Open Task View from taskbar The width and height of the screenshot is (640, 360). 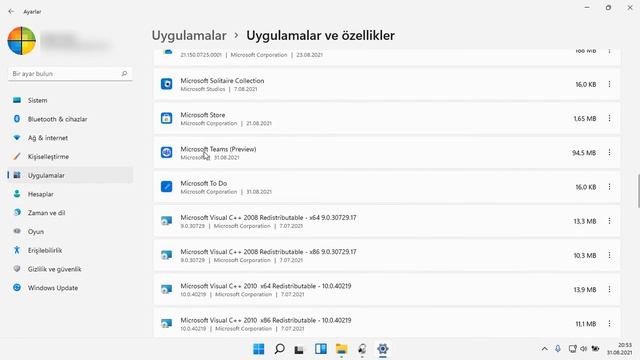click(300, 349)
